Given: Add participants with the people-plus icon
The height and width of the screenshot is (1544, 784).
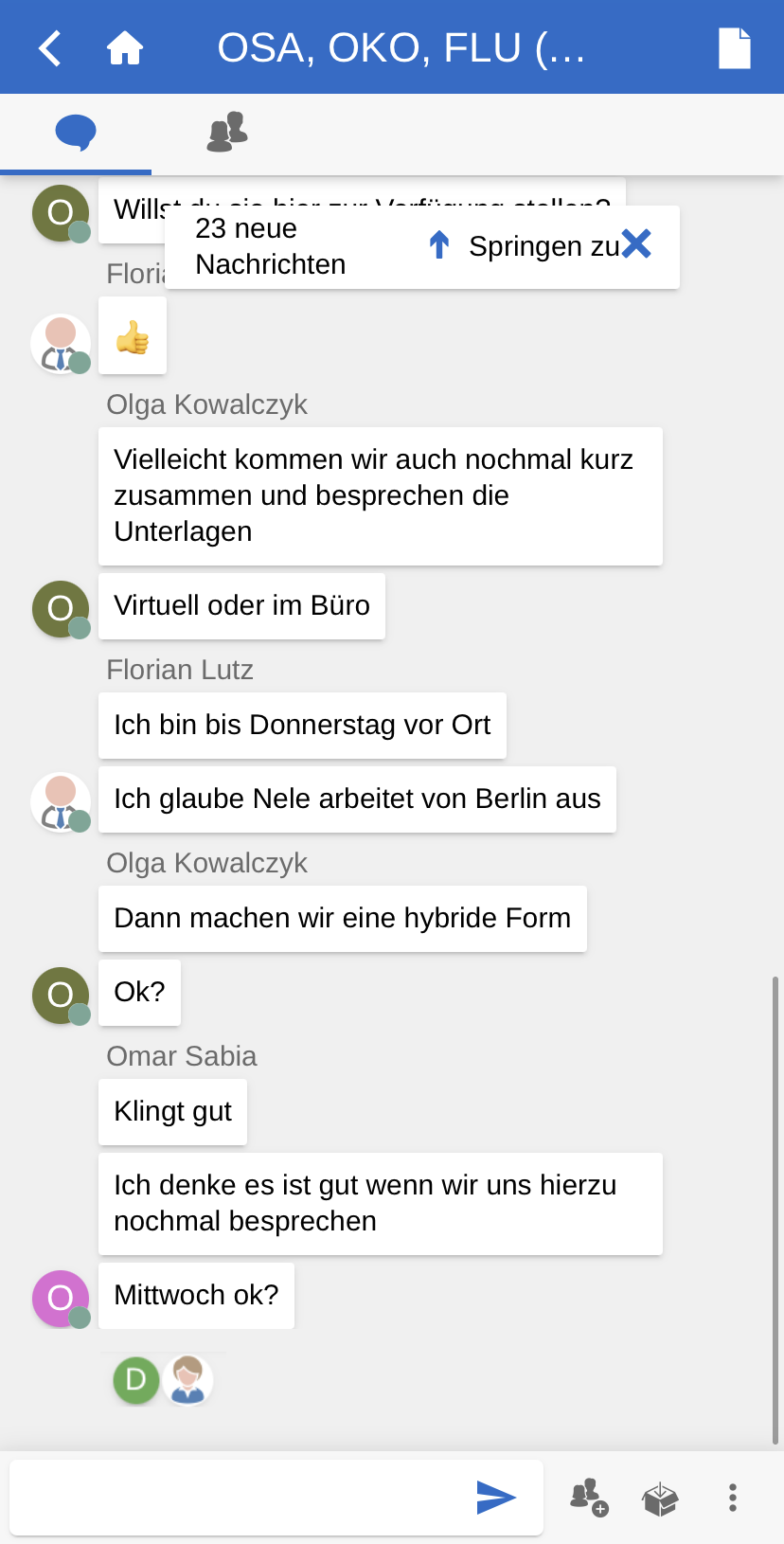Looking at the screenshot, I should pyautogui.click(x=588, y=1498).
